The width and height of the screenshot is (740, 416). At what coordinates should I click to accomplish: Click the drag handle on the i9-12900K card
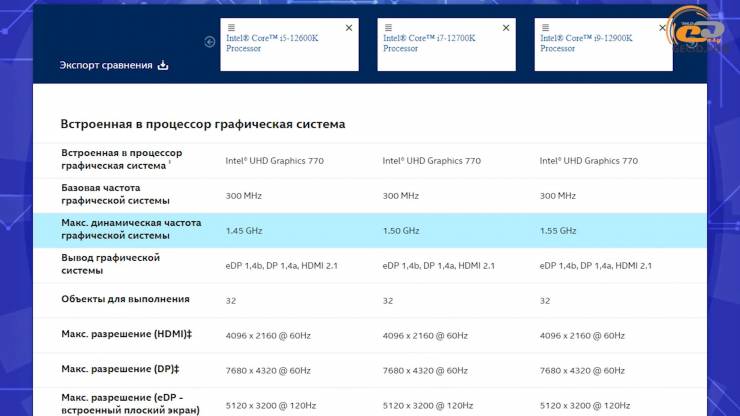[546, 28]
